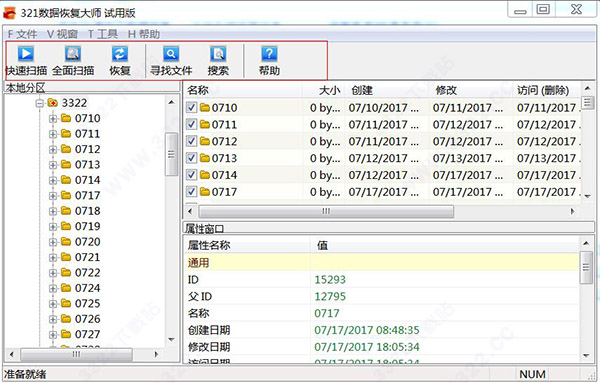Select the 0724 folder in the tree
This screenshot has height=383, width=600.
81,288
